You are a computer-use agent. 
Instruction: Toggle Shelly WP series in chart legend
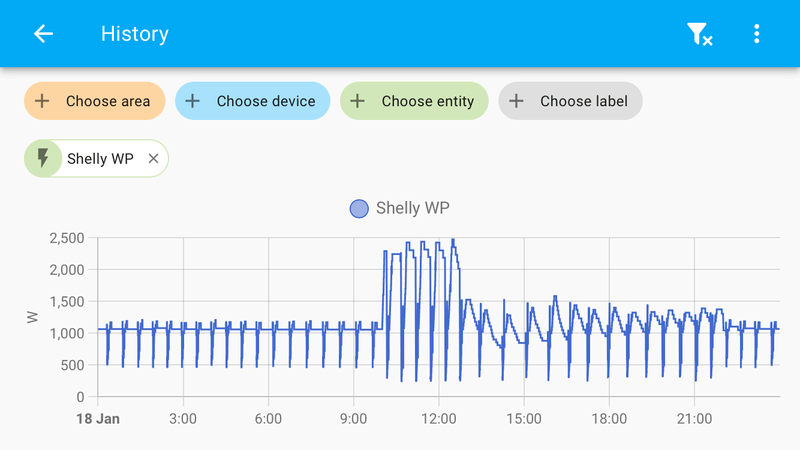[x=411, y=209]
